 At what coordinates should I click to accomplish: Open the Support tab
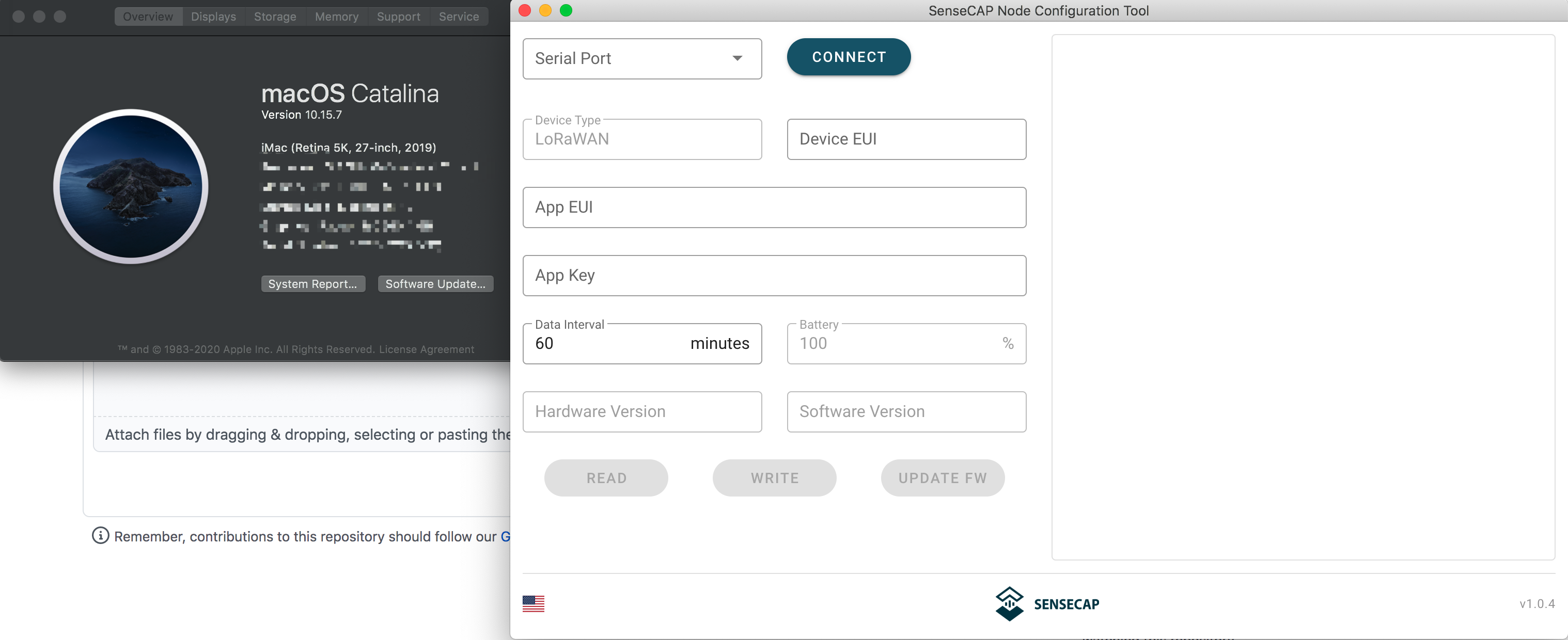click(398, 17)
